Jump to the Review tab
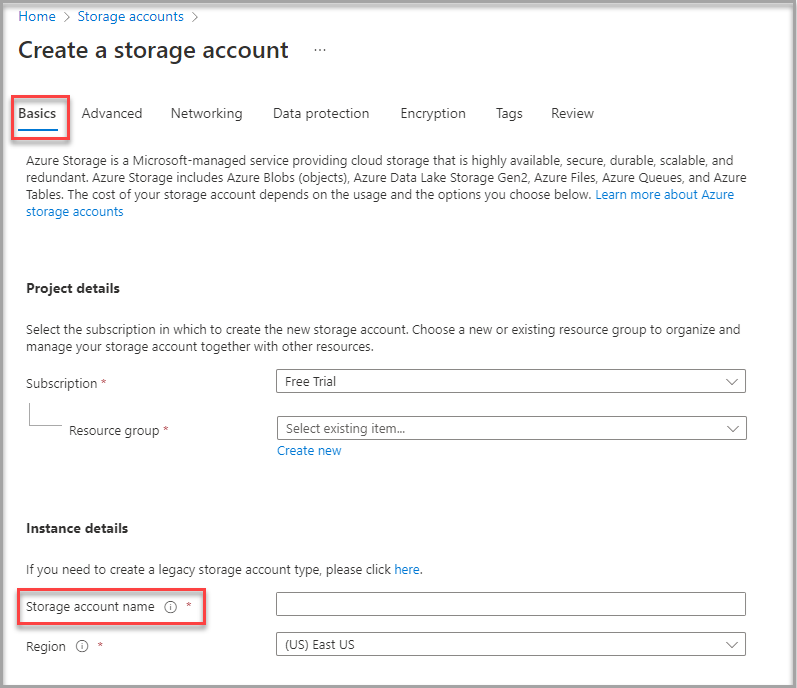 point(572,114)
